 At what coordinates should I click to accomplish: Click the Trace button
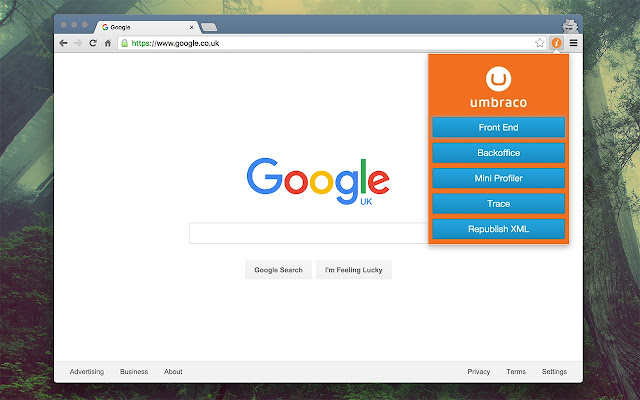point(498,203)
